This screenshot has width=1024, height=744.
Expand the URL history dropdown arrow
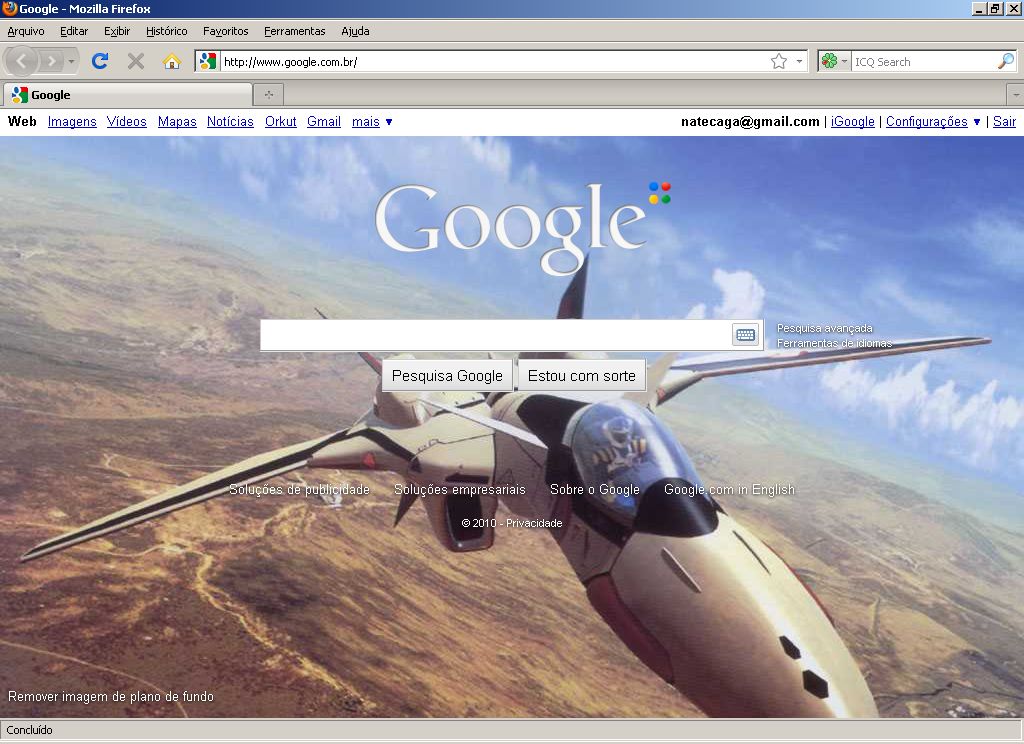pyautogui.click(x=799, y=62)
